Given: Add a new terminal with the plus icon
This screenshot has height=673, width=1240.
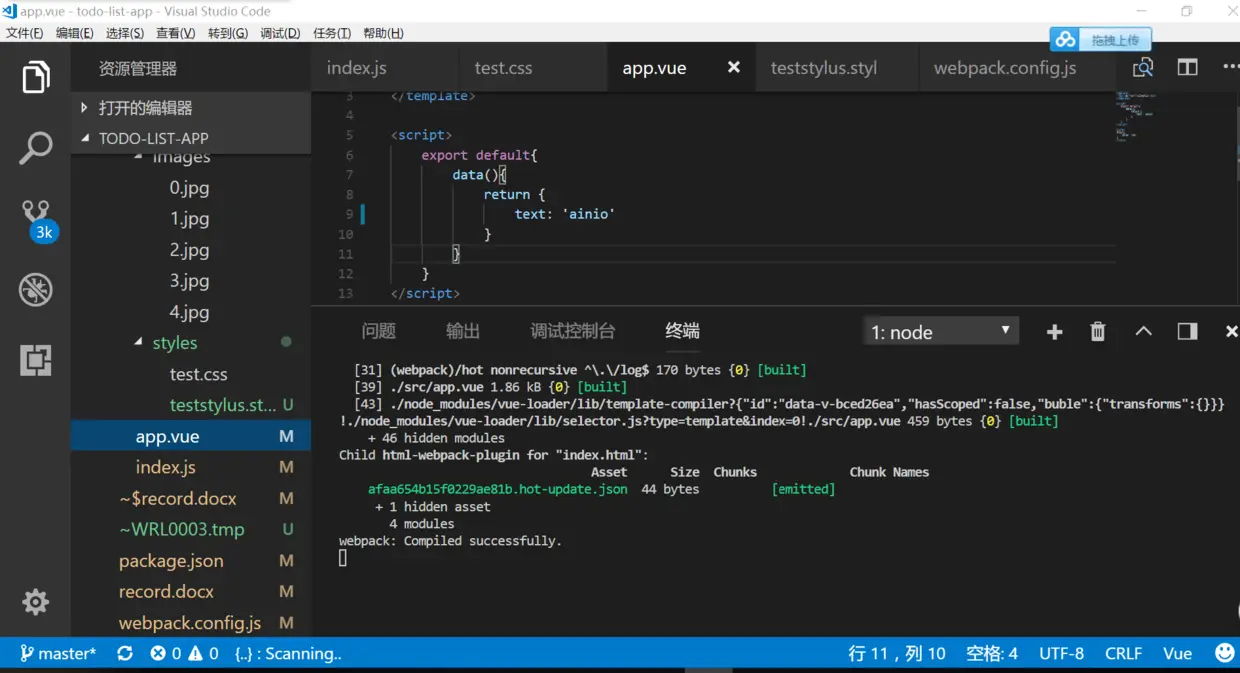Looking at the screenshot, I should [x=1054, y=331].
